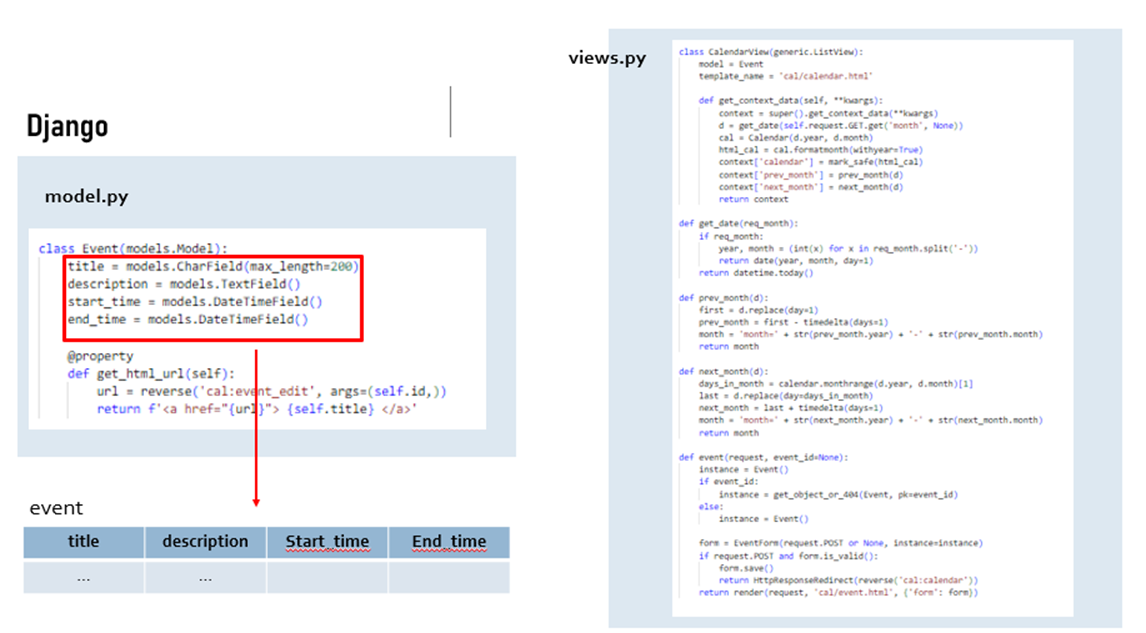The image size is (1146, 633).
Task: Select 'def prev_month(d):' definition line
Action: (x=724, y=297)
